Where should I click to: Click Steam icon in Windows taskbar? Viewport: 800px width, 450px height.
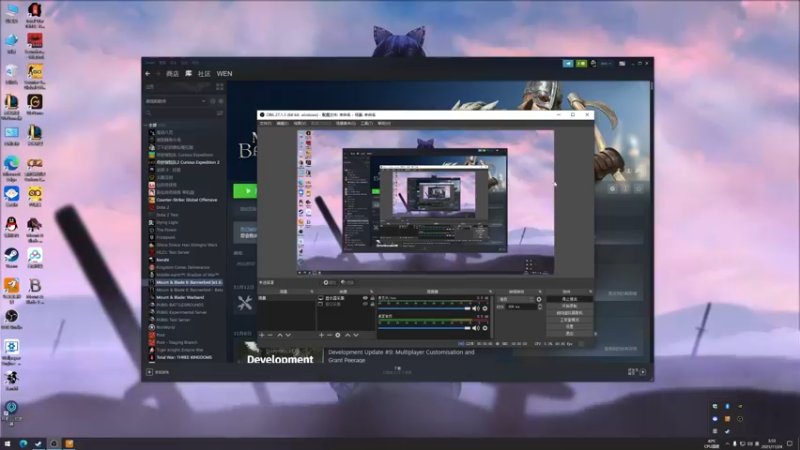coord(38,443)
